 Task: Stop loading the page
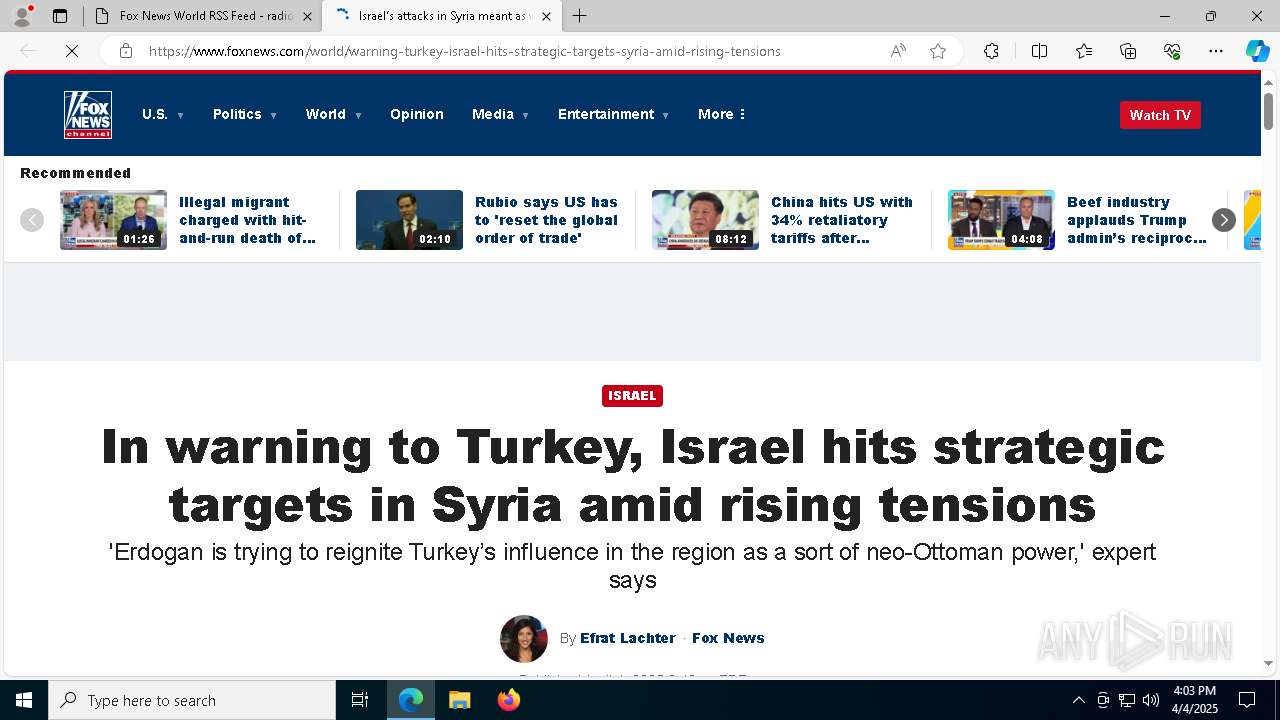(x=72, y=51)
